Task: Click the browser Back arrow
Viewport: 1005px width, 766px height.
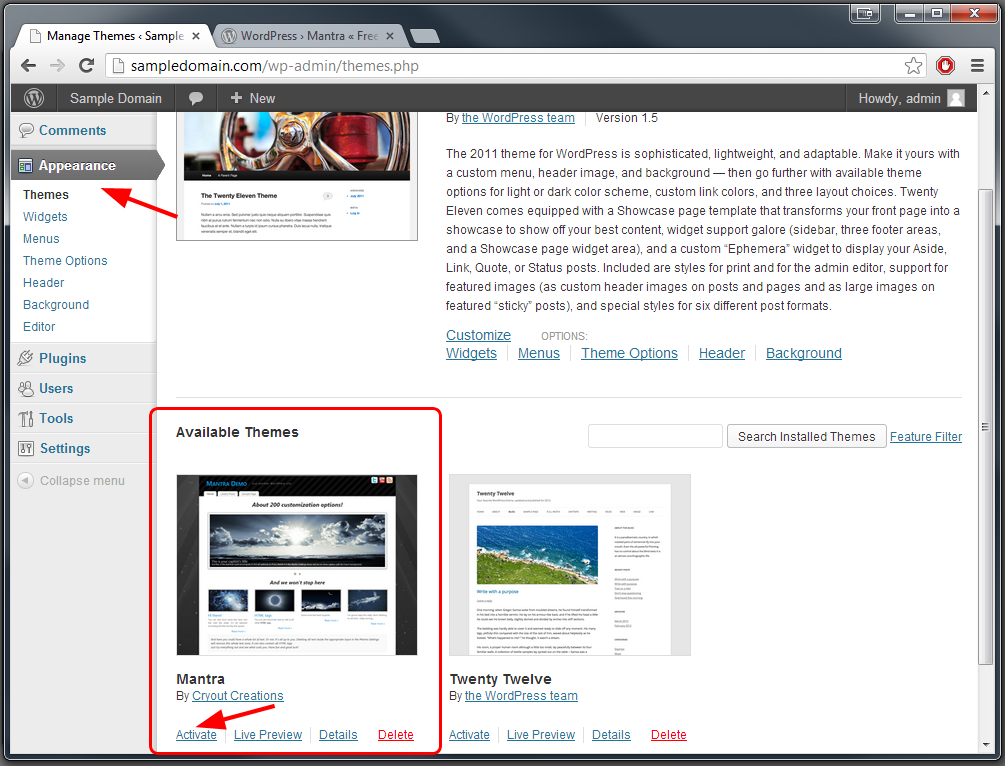Action: (x=28, y=65)
